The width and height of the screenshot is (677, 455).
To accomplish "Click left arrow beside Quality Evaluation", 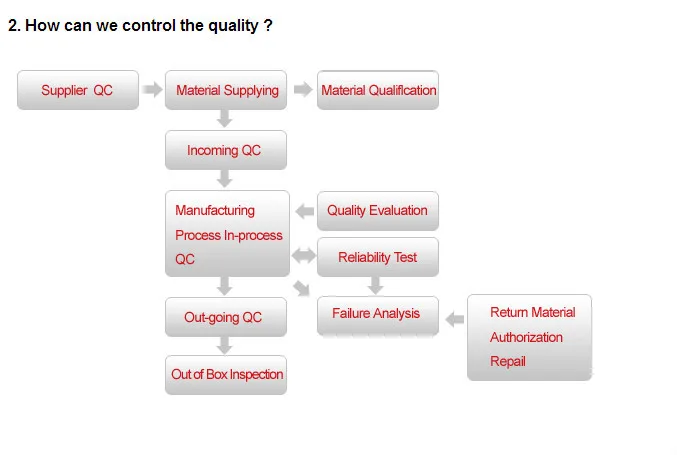I will click(x=304, y=210).
